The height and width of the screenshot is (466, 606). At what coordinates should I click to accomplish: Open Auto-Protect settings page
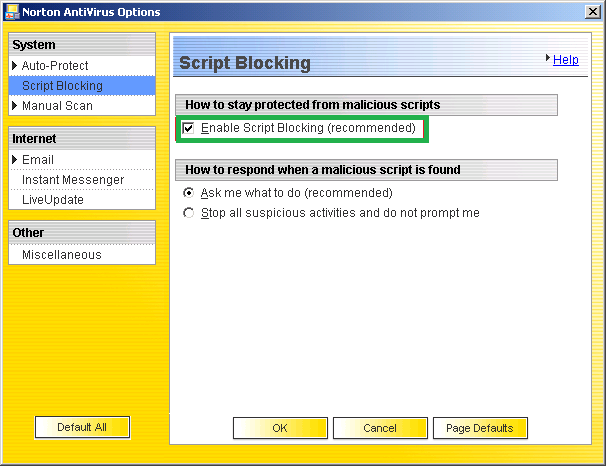[x=55, y=66]
